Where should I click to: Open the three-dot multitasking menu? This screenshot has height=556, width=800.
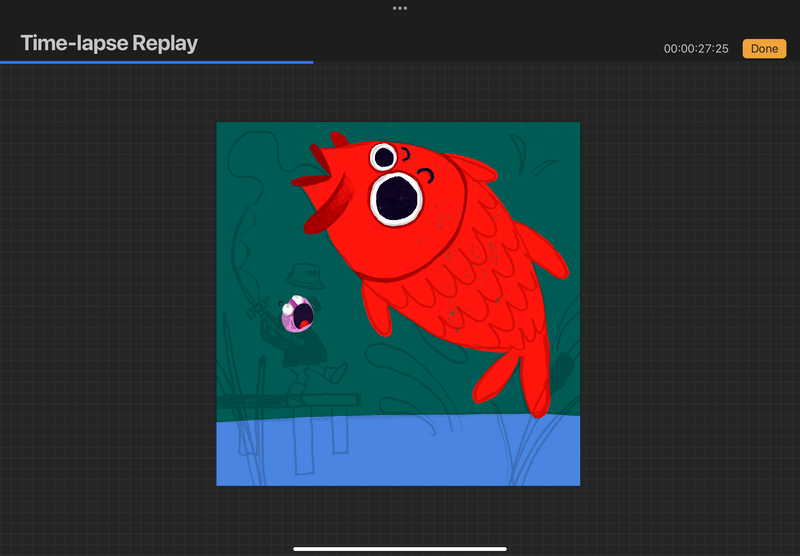coord(400,8)
